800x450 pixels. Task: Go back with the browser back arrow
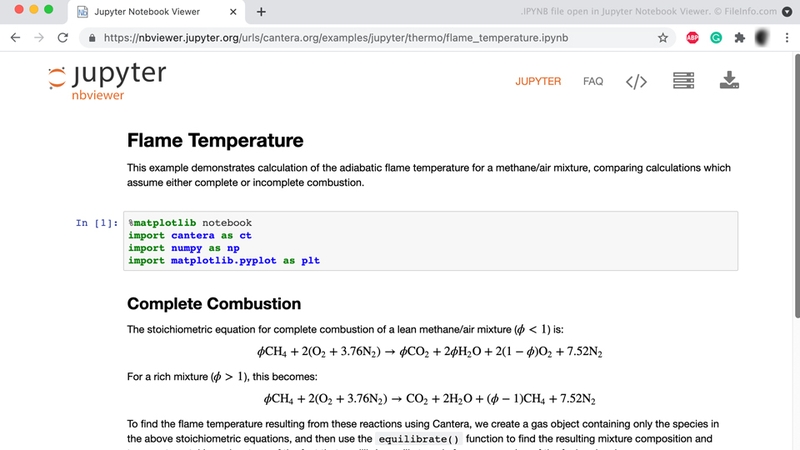pos(15,38)
